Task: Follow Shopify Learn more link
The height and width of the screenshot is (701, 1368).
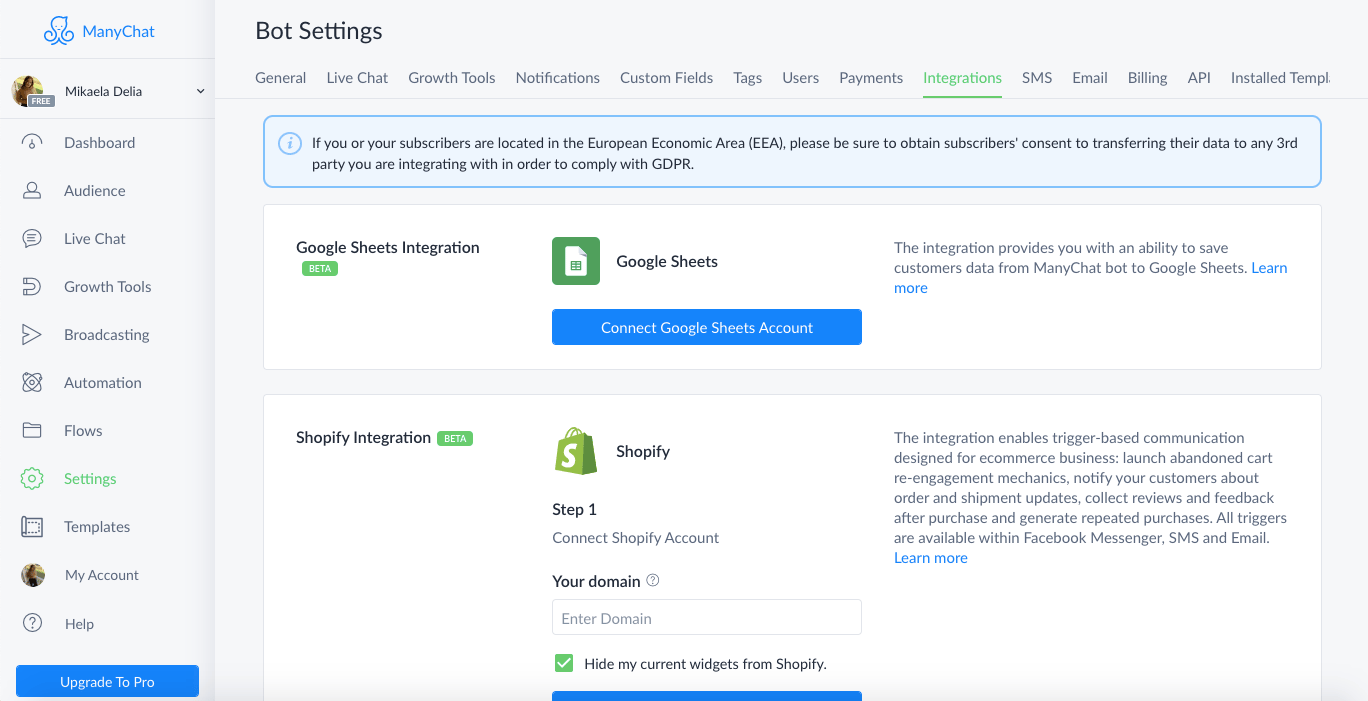Action: pyautogui.click(x=931, y=557)
